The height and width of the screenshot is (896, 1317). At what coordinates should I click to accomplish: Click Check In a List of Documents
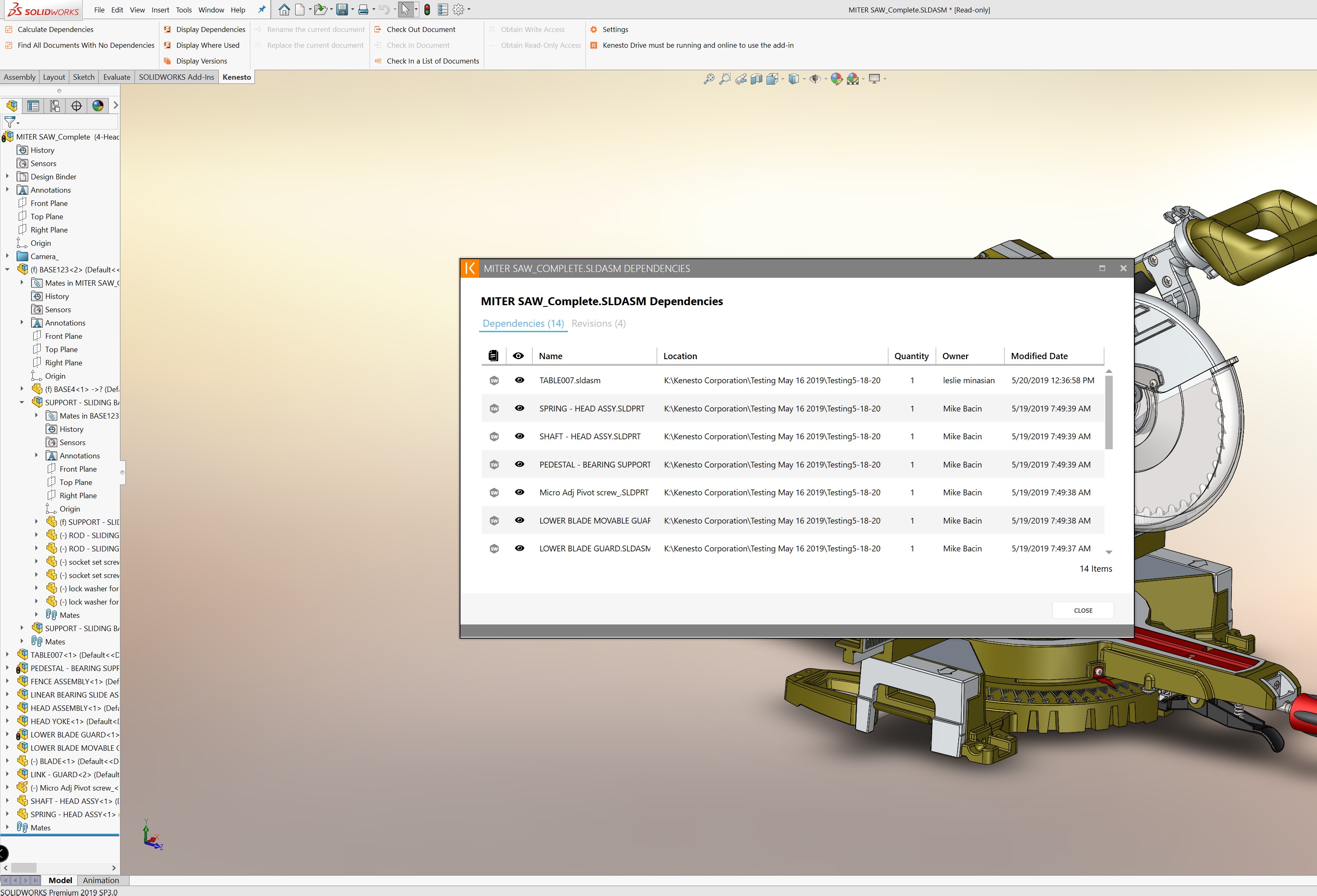coord(427,61)
